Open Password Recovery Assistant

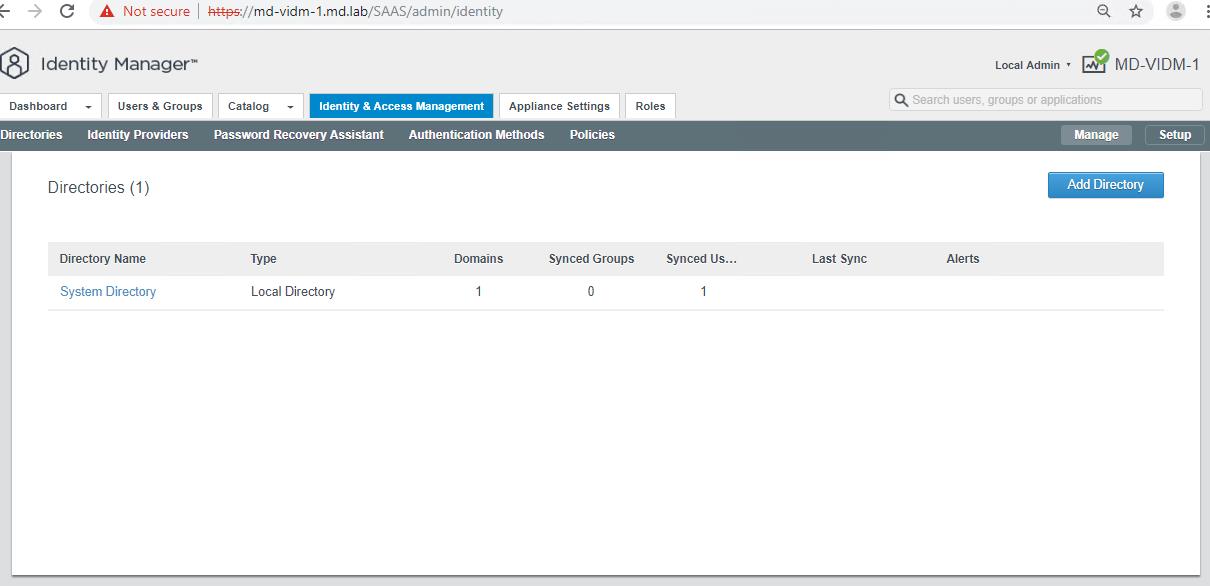click(299, 135)
